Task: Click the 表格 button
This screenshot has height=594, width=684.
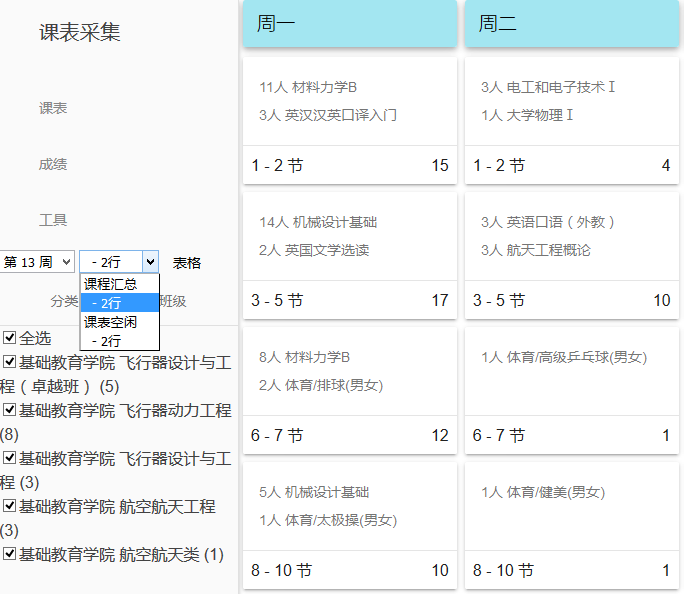Action: [x=187, y=263]
